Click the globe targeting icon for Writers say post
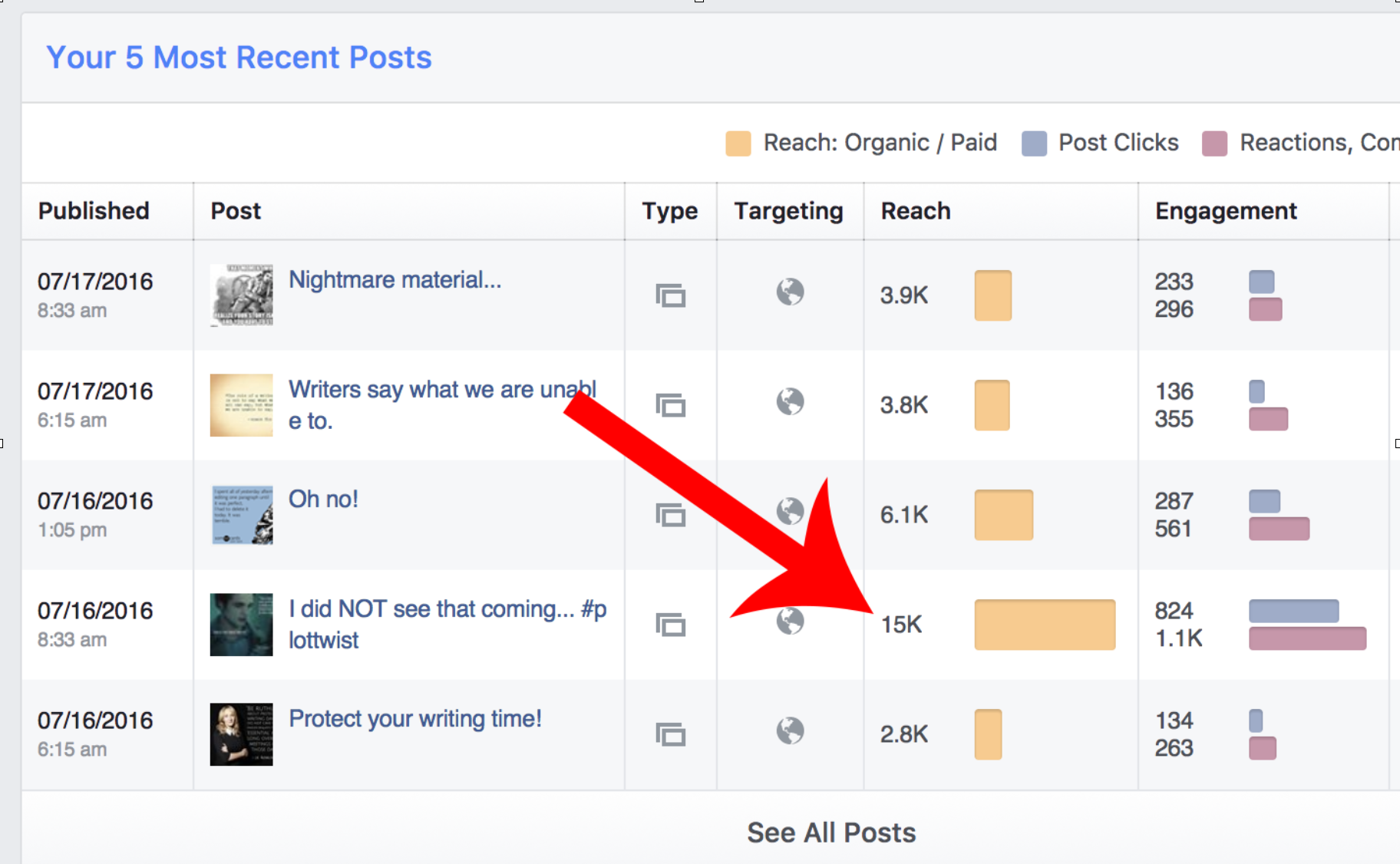Image resolution: width=1400 pixels, height=864 pixels. click(790, 402)
